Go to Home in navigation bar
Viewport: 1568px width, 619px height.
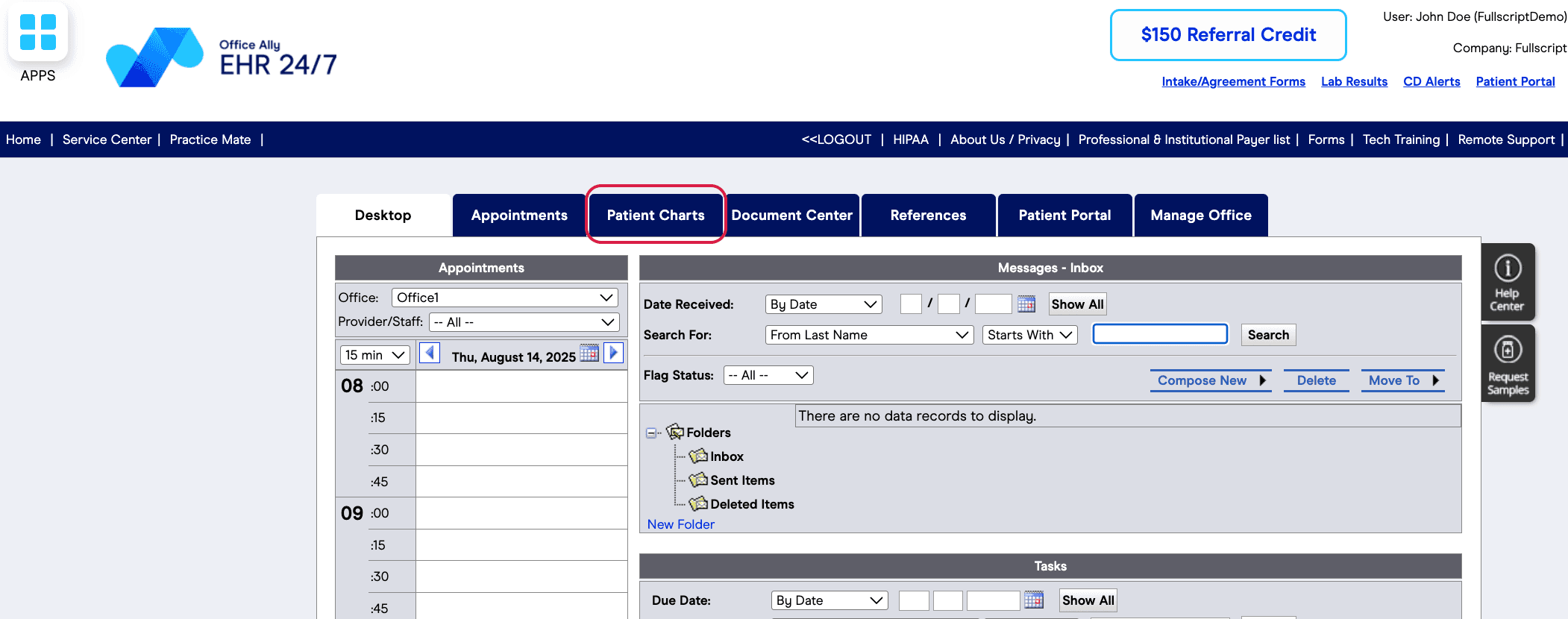24,139
